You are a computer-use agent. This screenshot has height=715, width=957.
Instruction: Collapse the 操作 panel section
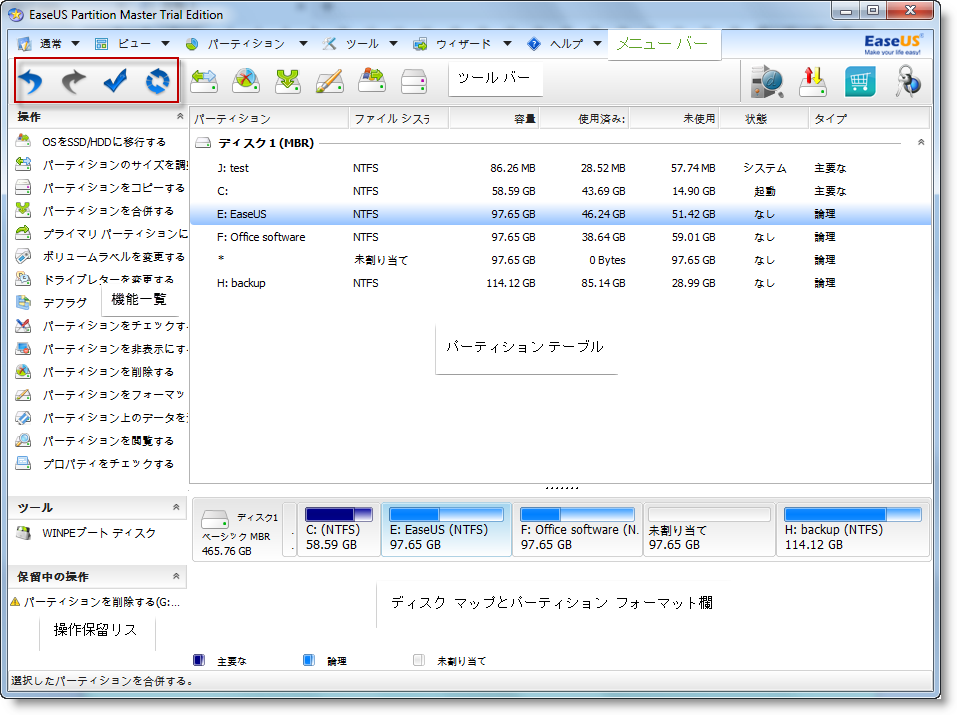[x=180, y=117]
